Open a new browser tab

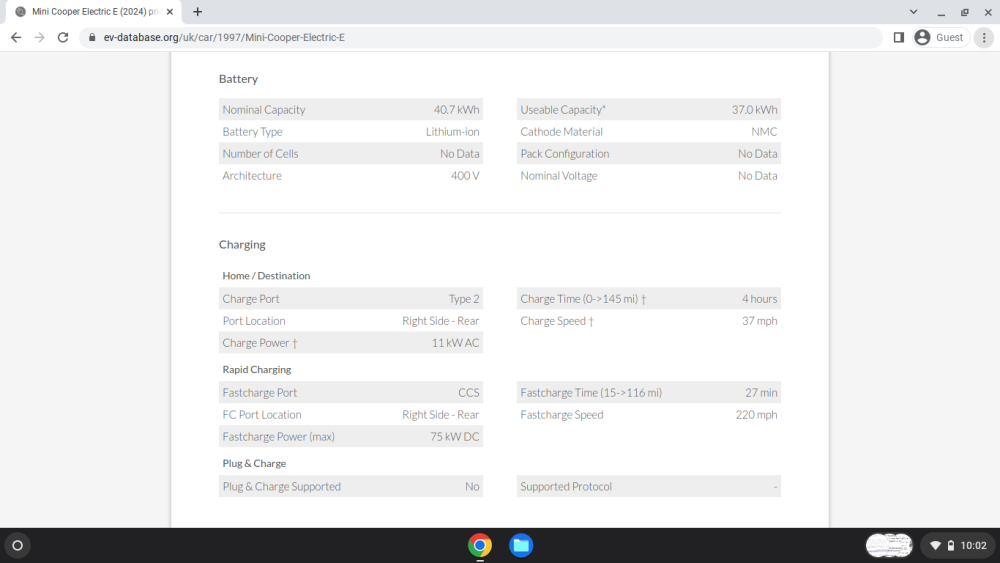(198, 11)
